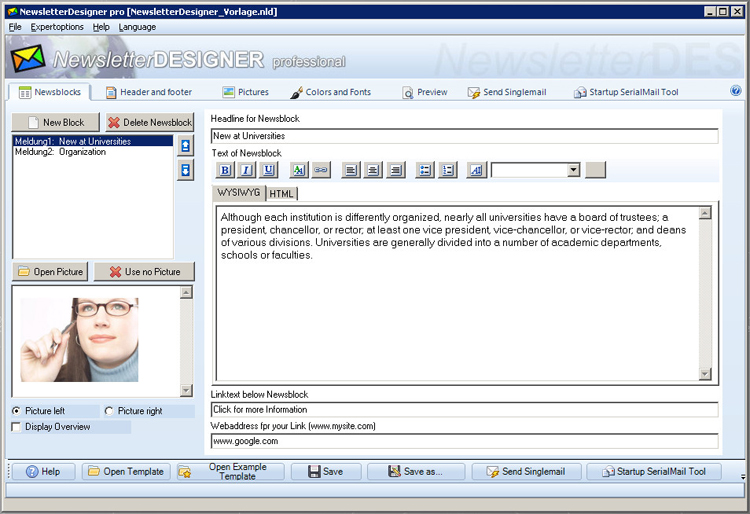The image size is (750, 514).
Task: Click the Linktext below Newsblock field
Action: coord(464,409)
